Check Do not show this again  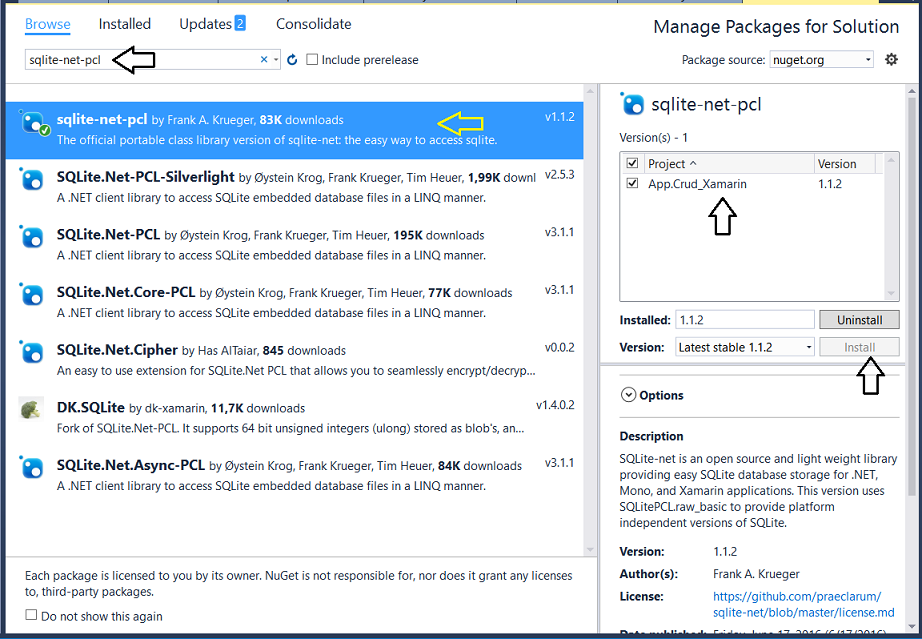tap(31, 615)
